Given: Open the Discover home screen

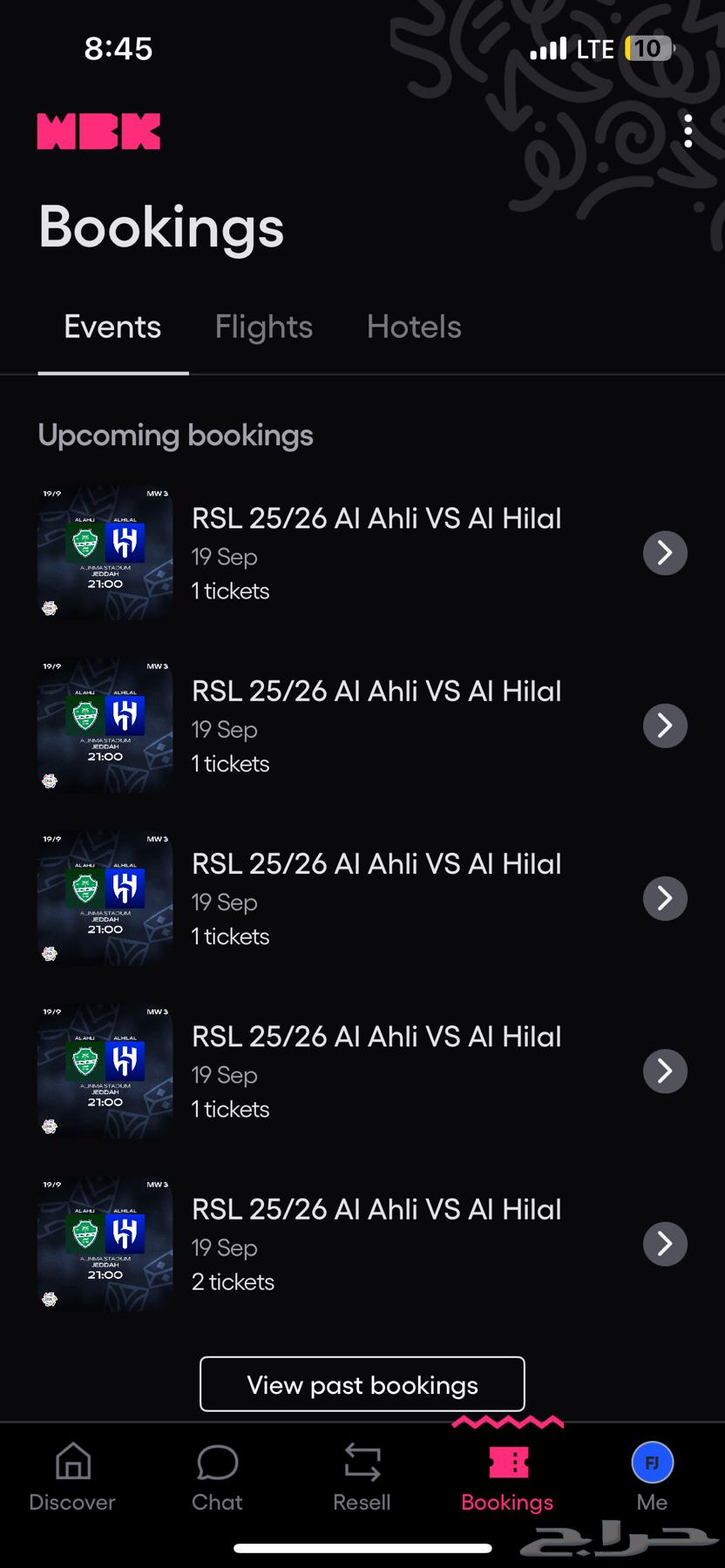Looking at the screenshot, I should pos(71,1477).
